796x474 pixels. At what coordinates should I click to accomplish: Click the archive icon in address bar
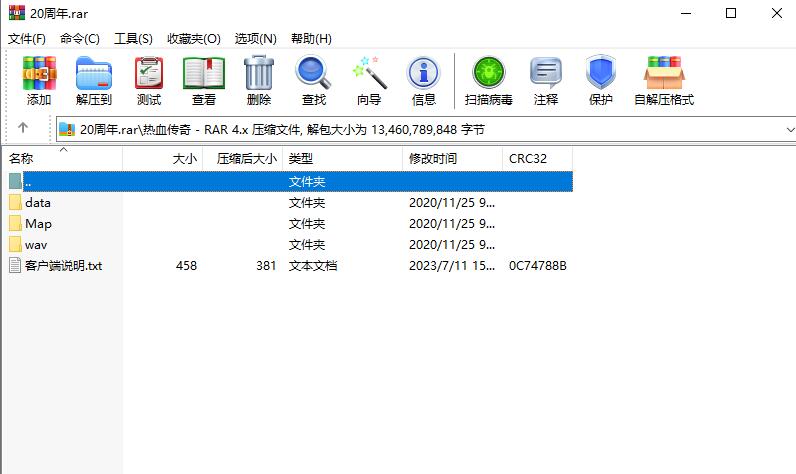pyautogui.click(x=67, y=129)
